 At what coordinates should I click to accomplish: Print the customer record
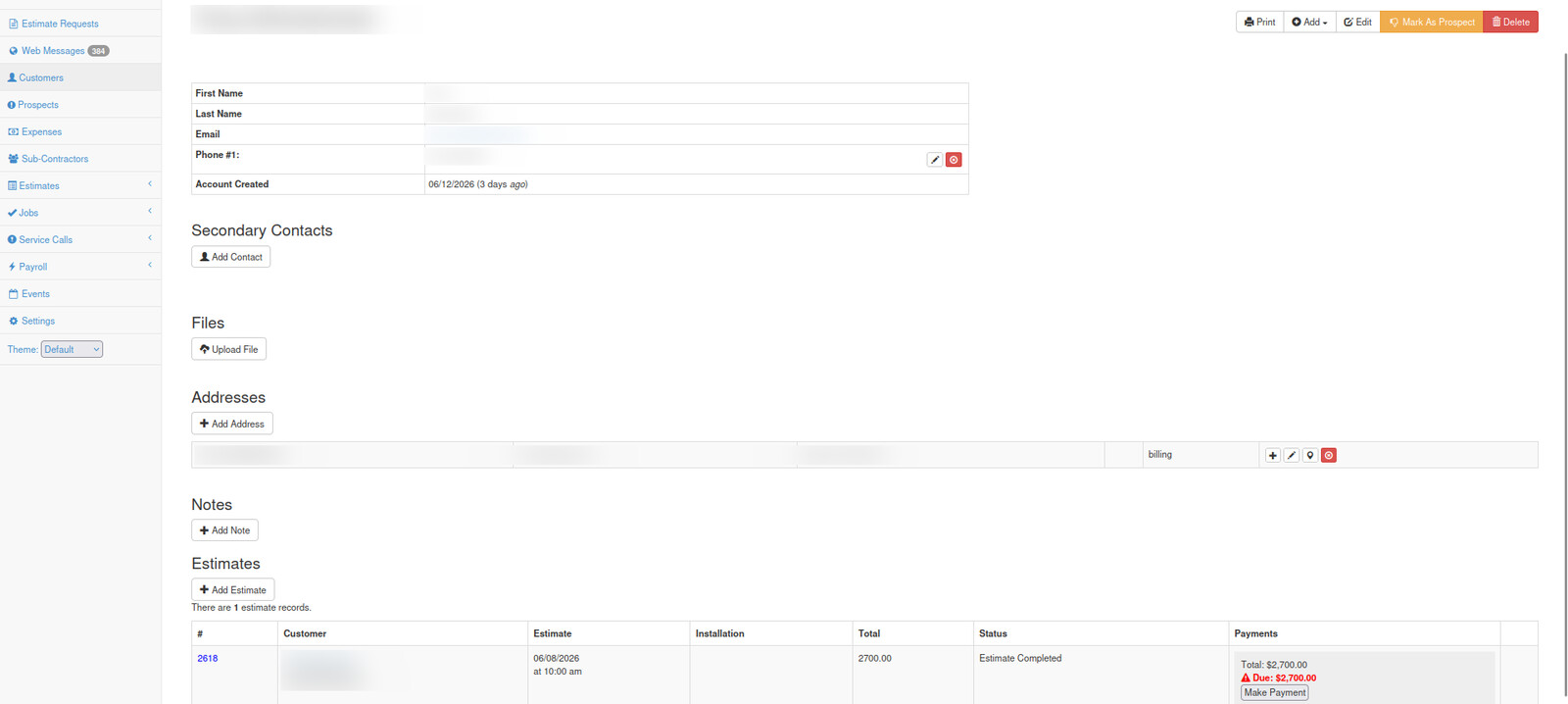tap(1259, 22)
